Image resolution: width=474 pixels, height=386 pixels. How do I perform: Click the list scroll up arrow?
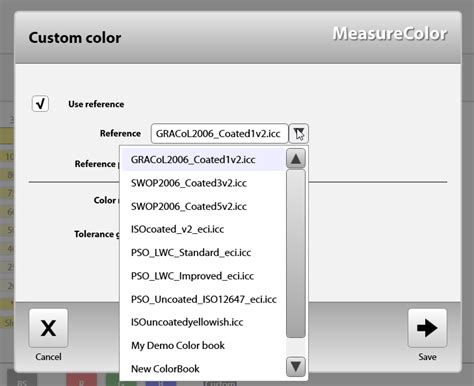(296, 159)
